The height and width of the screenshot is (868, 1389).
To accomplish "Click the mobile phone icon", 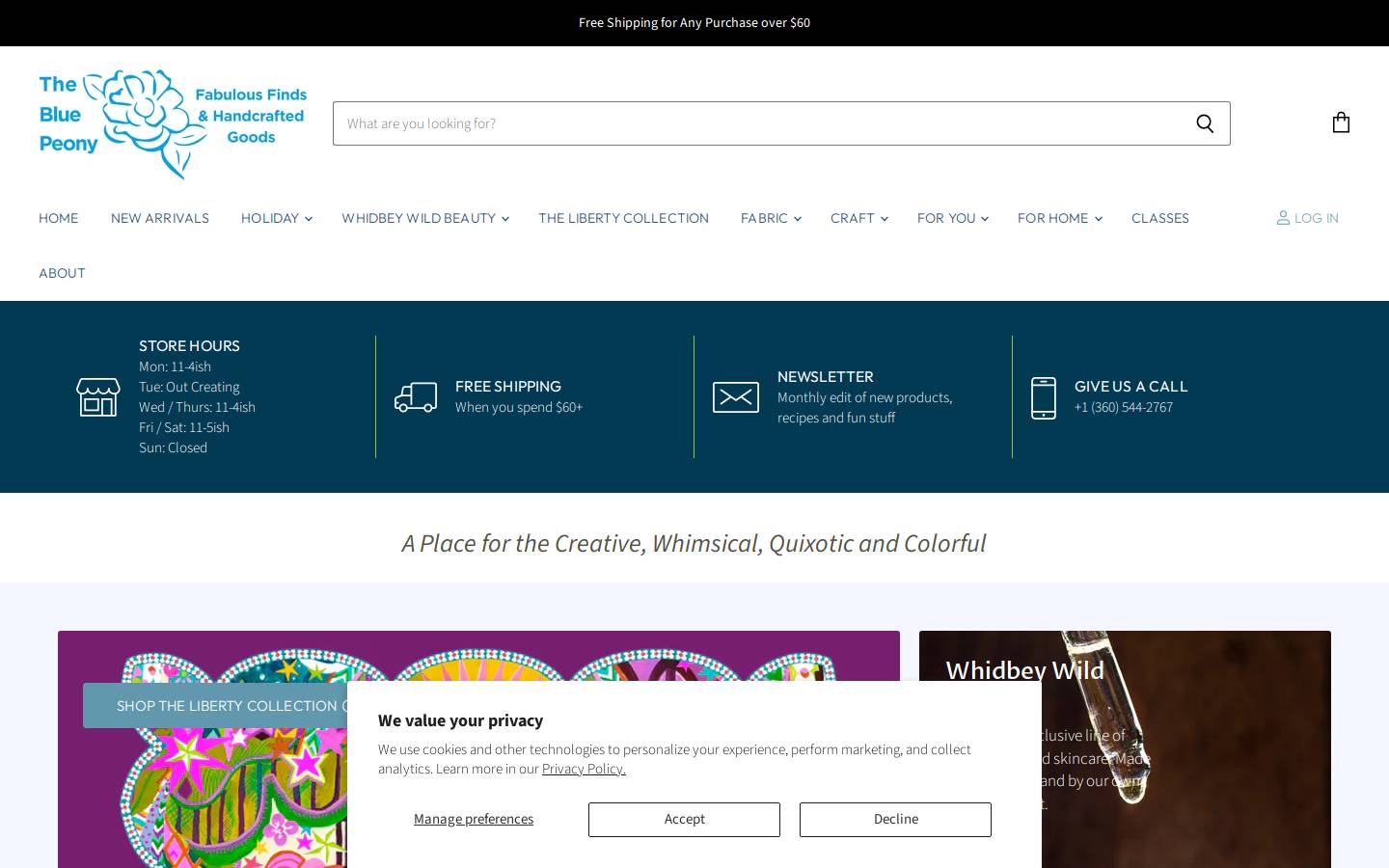I will coord(1044,397).
